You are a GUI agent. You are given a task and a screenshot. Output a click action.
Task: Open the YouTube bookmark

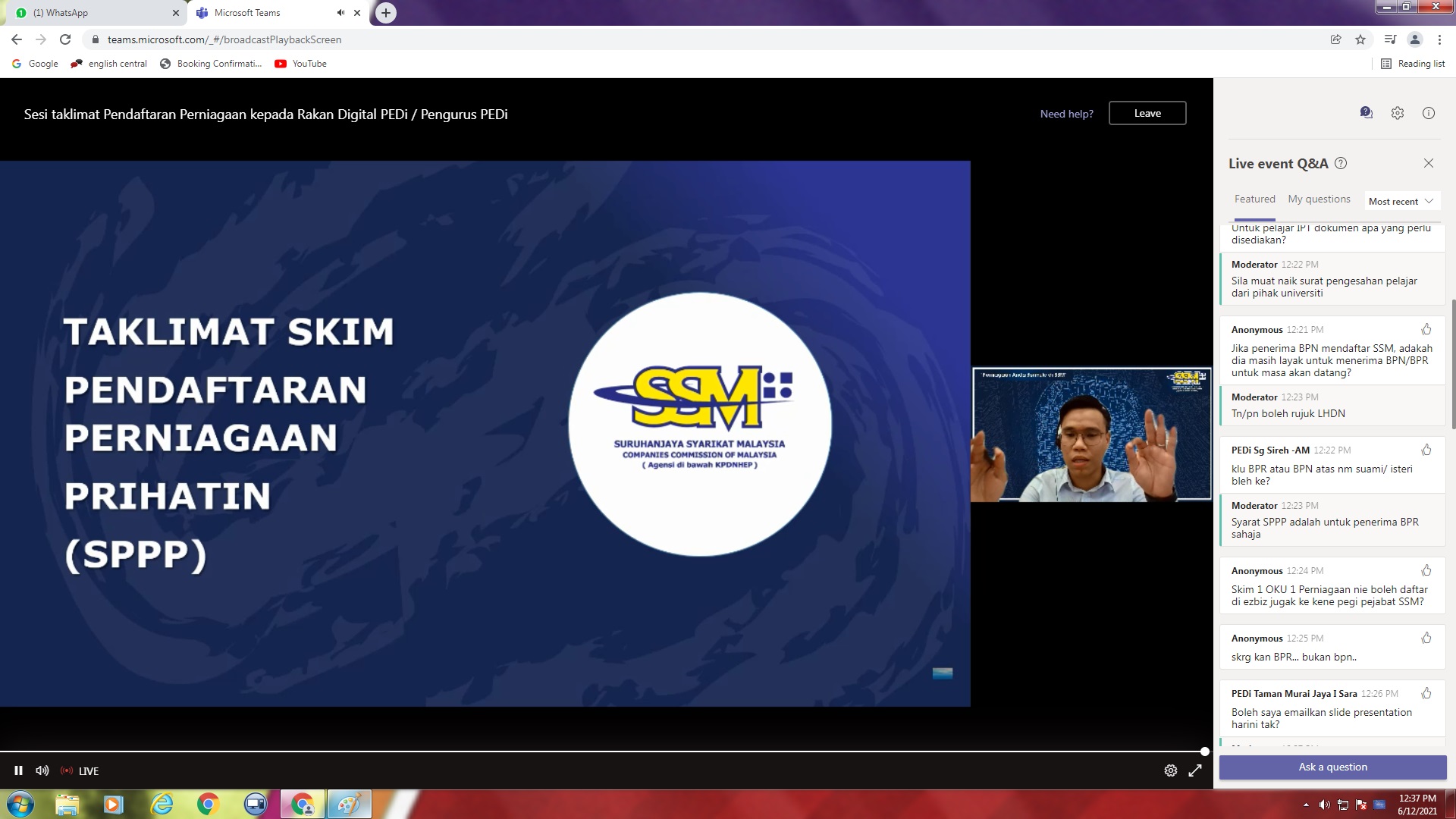coord(301,64)
